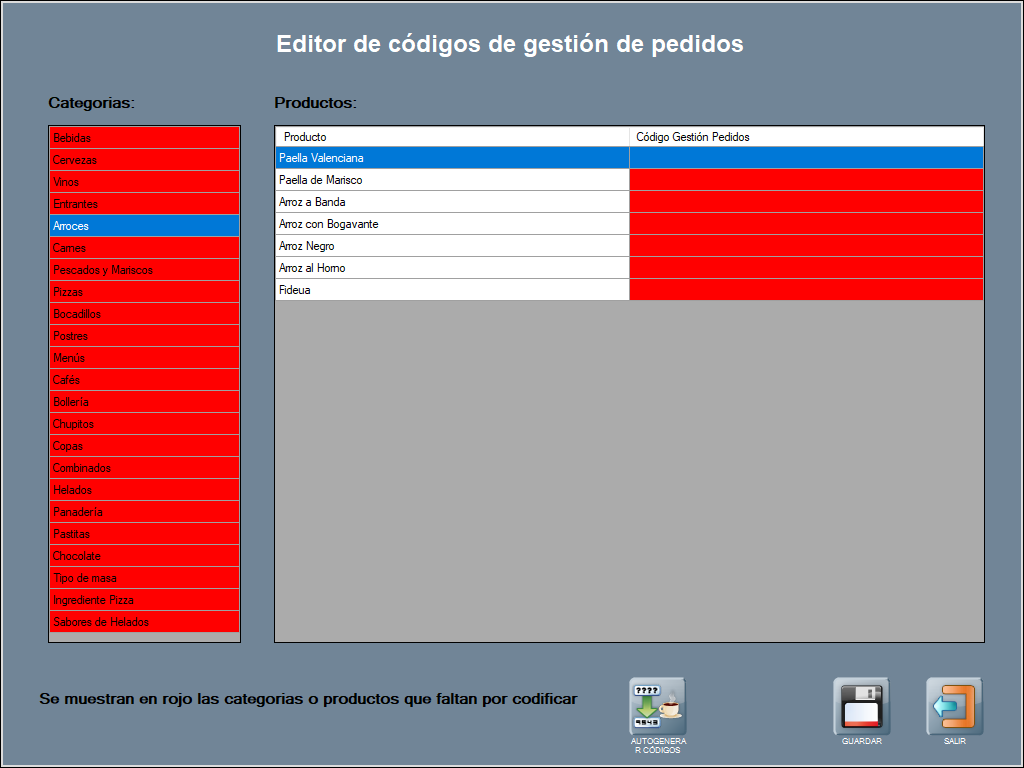Screen dimensions: 1024x768
Task: Click the Salir exit icon
Action: click(x=954, y=706)
